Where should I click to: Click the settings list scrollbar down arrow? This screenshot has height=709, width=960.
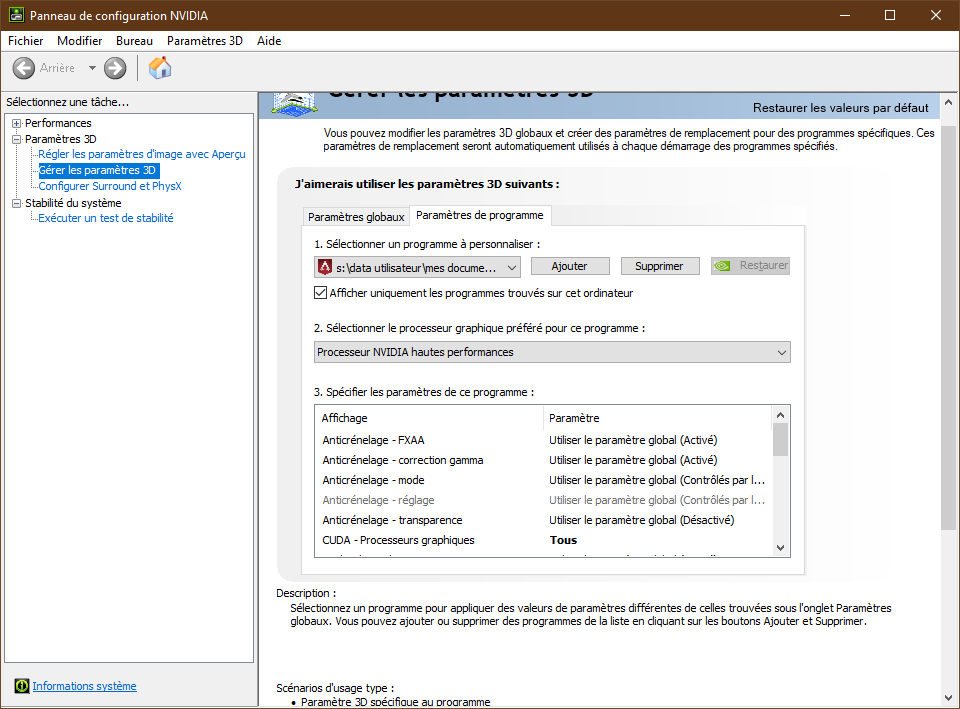coord(780,547)
